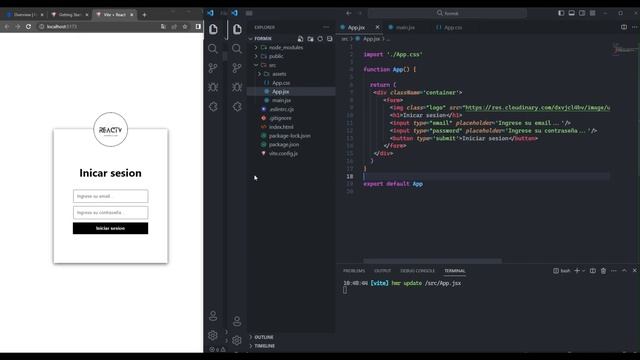Click the editor horizontal scrollbar

pyautogui.click(x=432, y=261)
